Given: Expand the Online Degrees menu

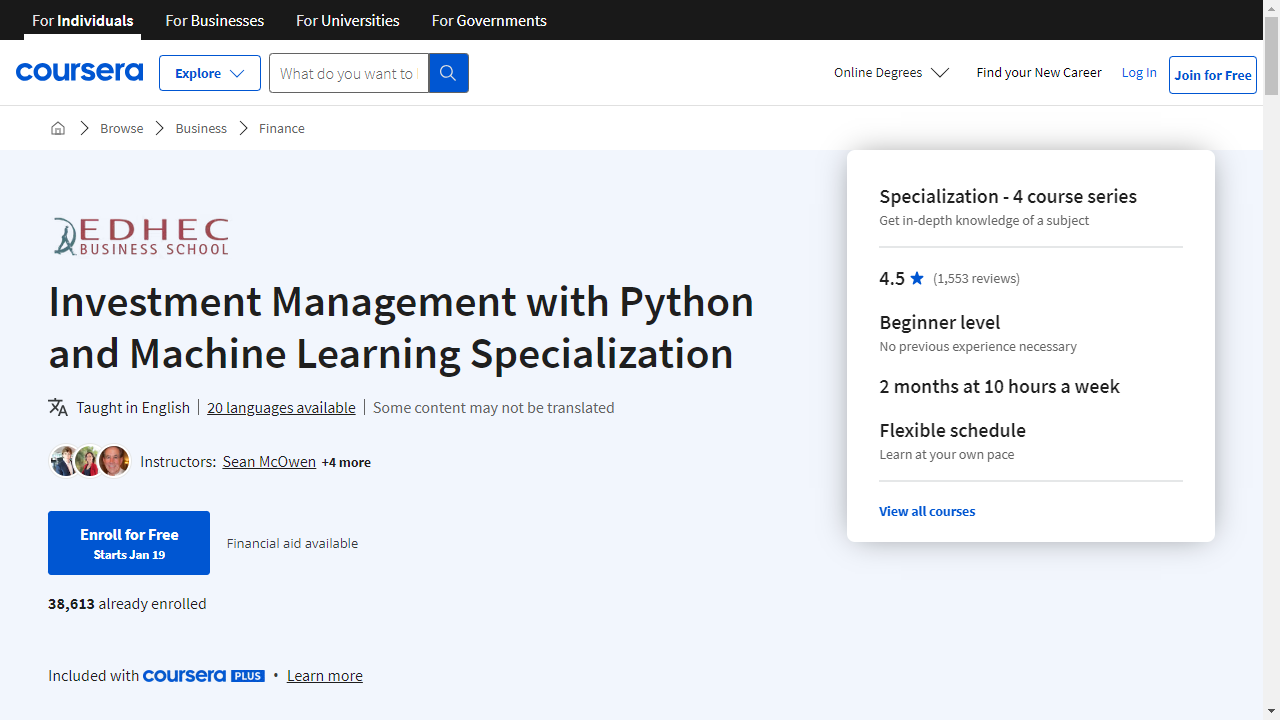Looking at the screenshot, I should [x=891, y=73].
